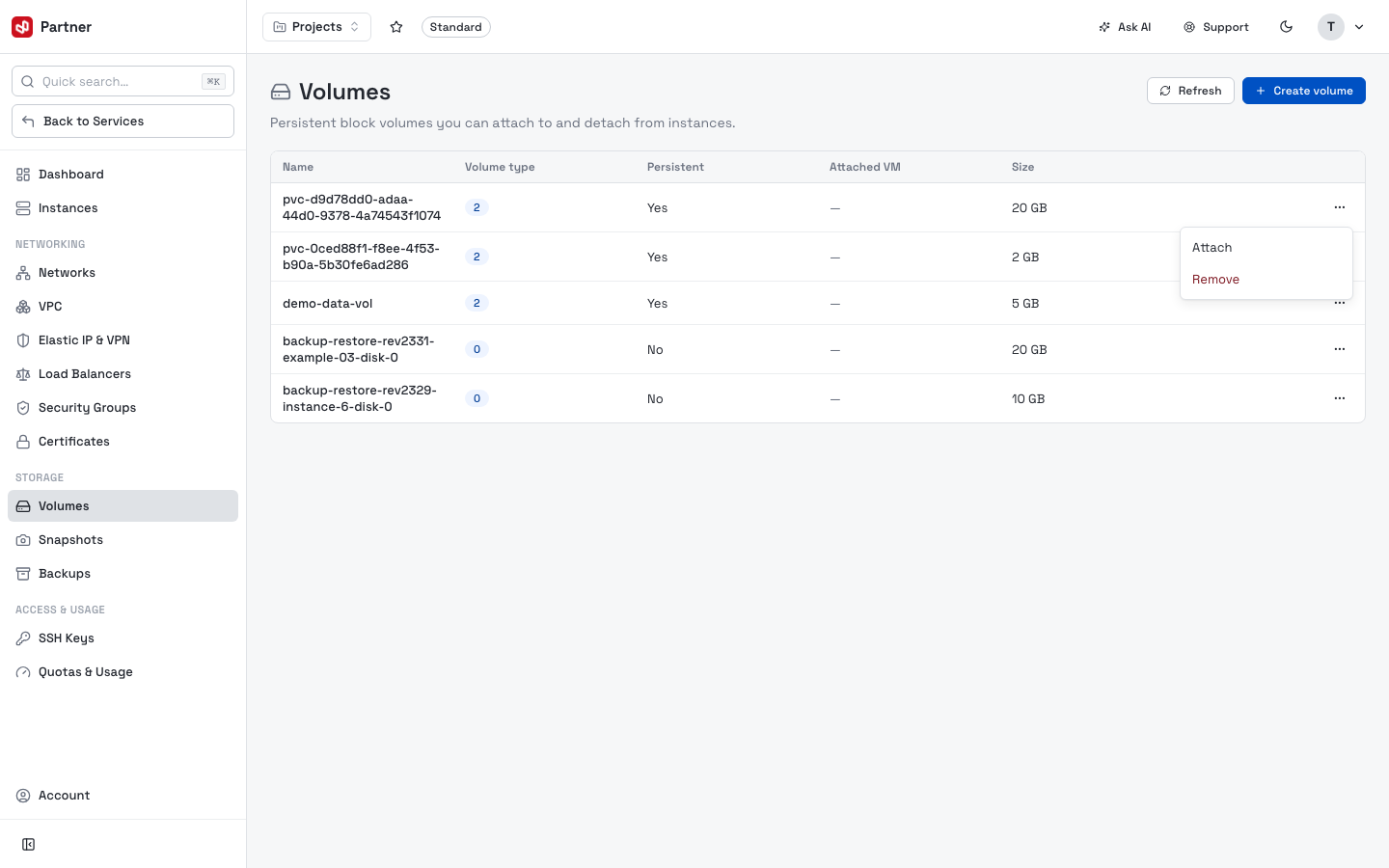The width and height of the screenshot is (1389, 868).
Task: Open actions menu for pvc-d9d78dd0 volume
Action: tap(1339, 207)
